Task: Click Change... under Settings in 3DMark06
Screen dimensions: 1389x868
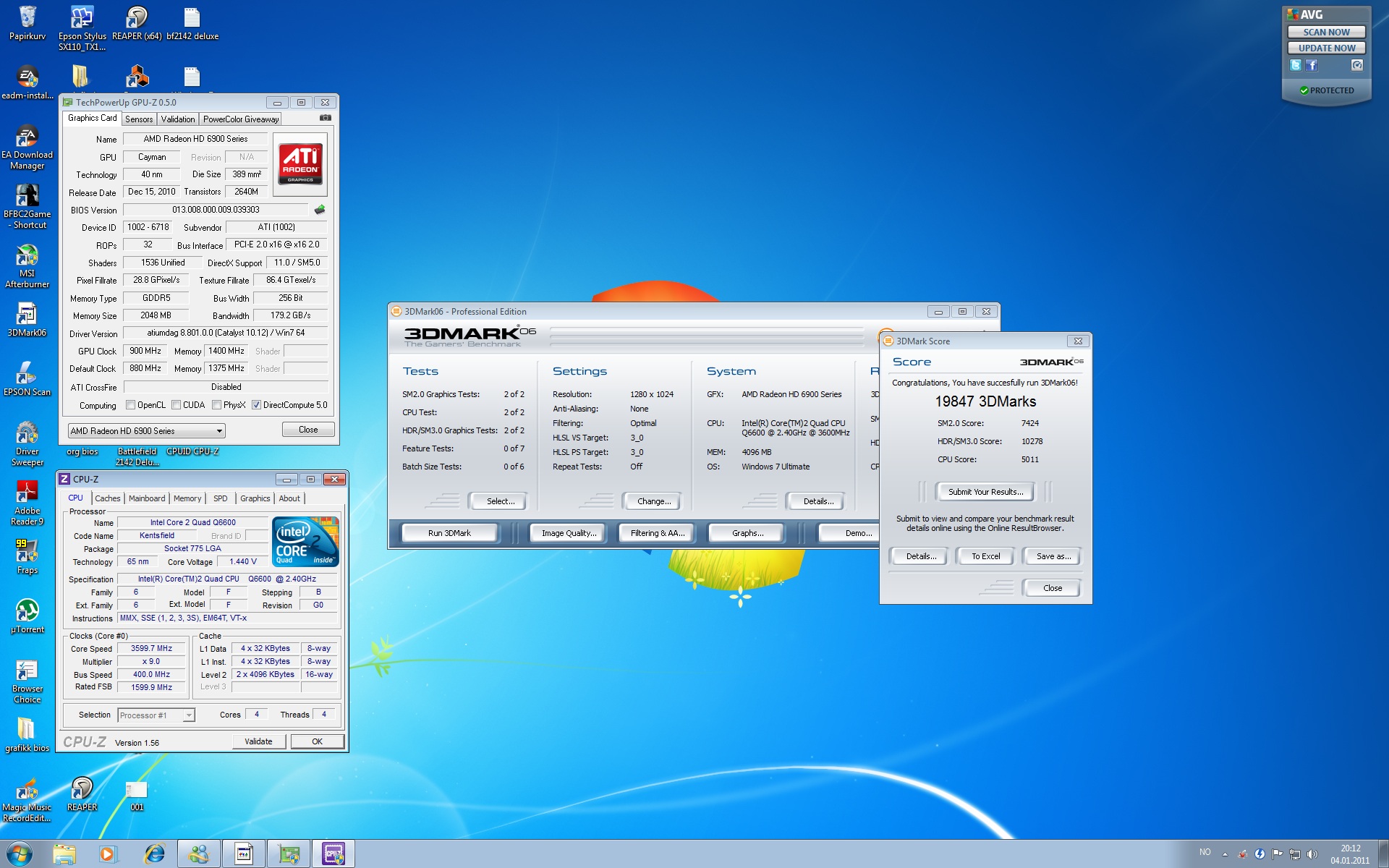Action: click(x=654, y=501)
